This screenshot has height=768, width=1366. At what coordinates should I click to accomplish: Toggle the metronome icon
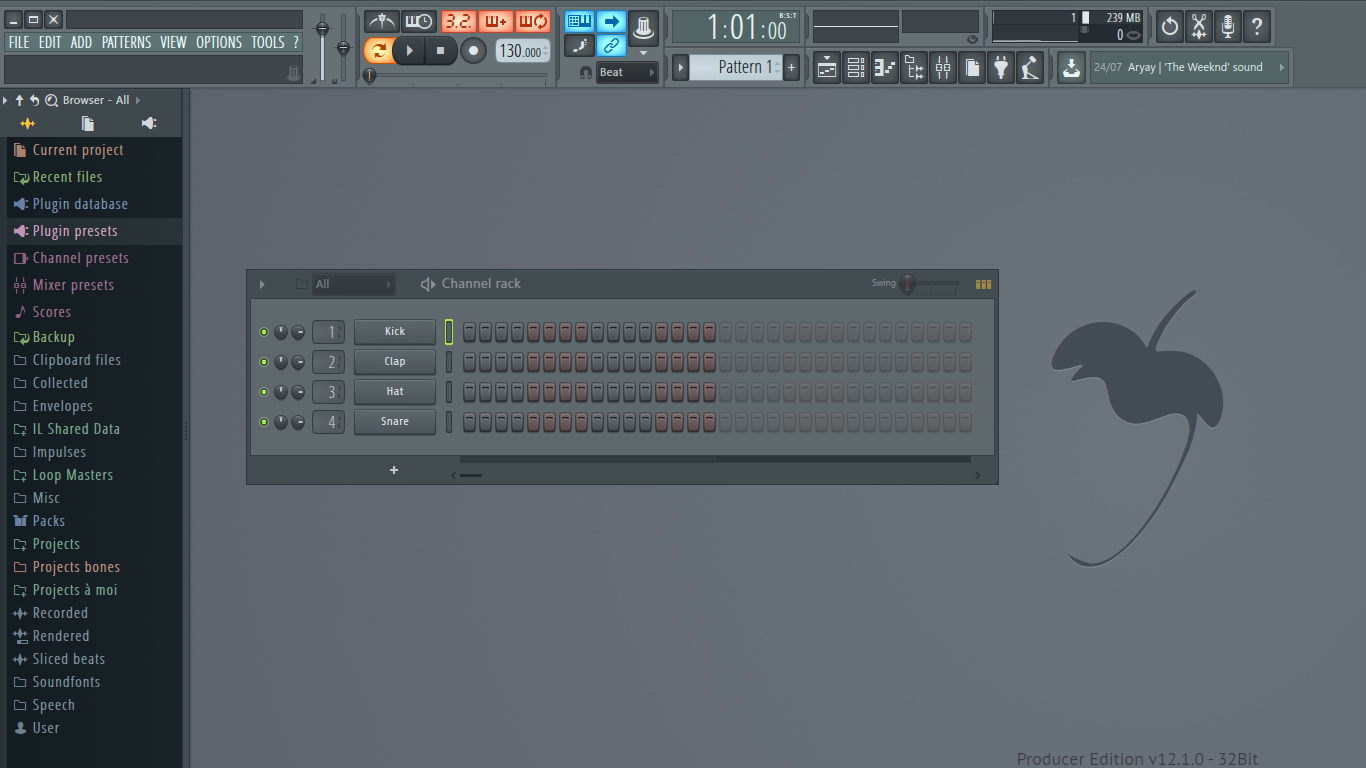point(382,21)
